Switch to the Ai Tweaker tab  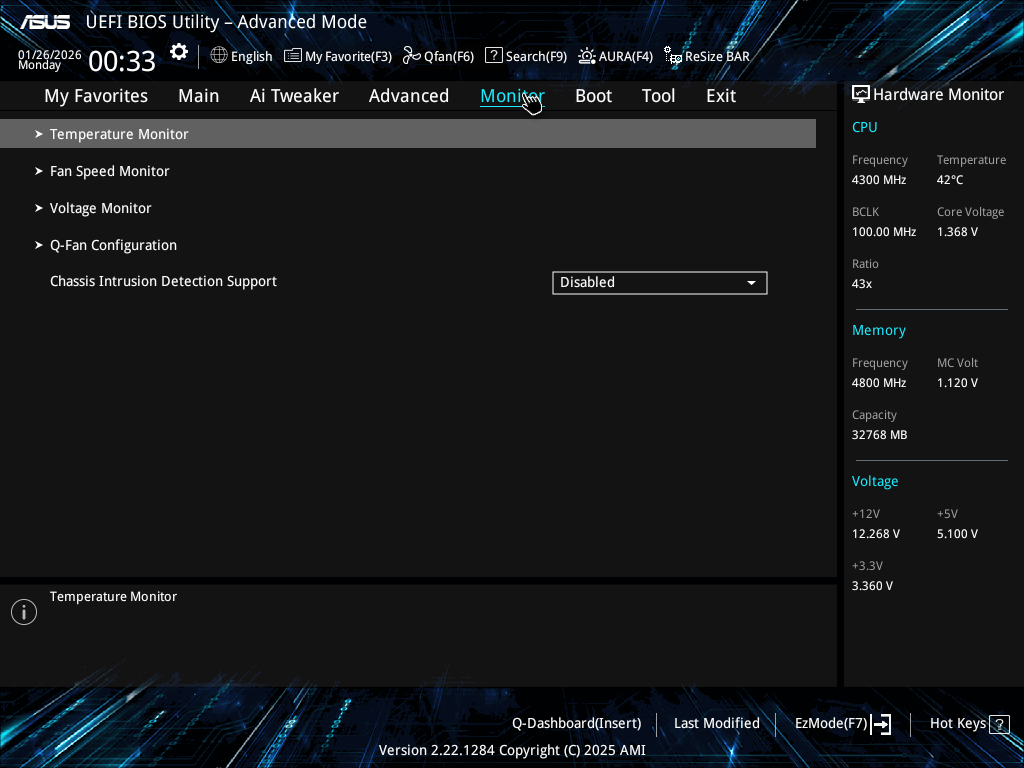coord(294,96)
